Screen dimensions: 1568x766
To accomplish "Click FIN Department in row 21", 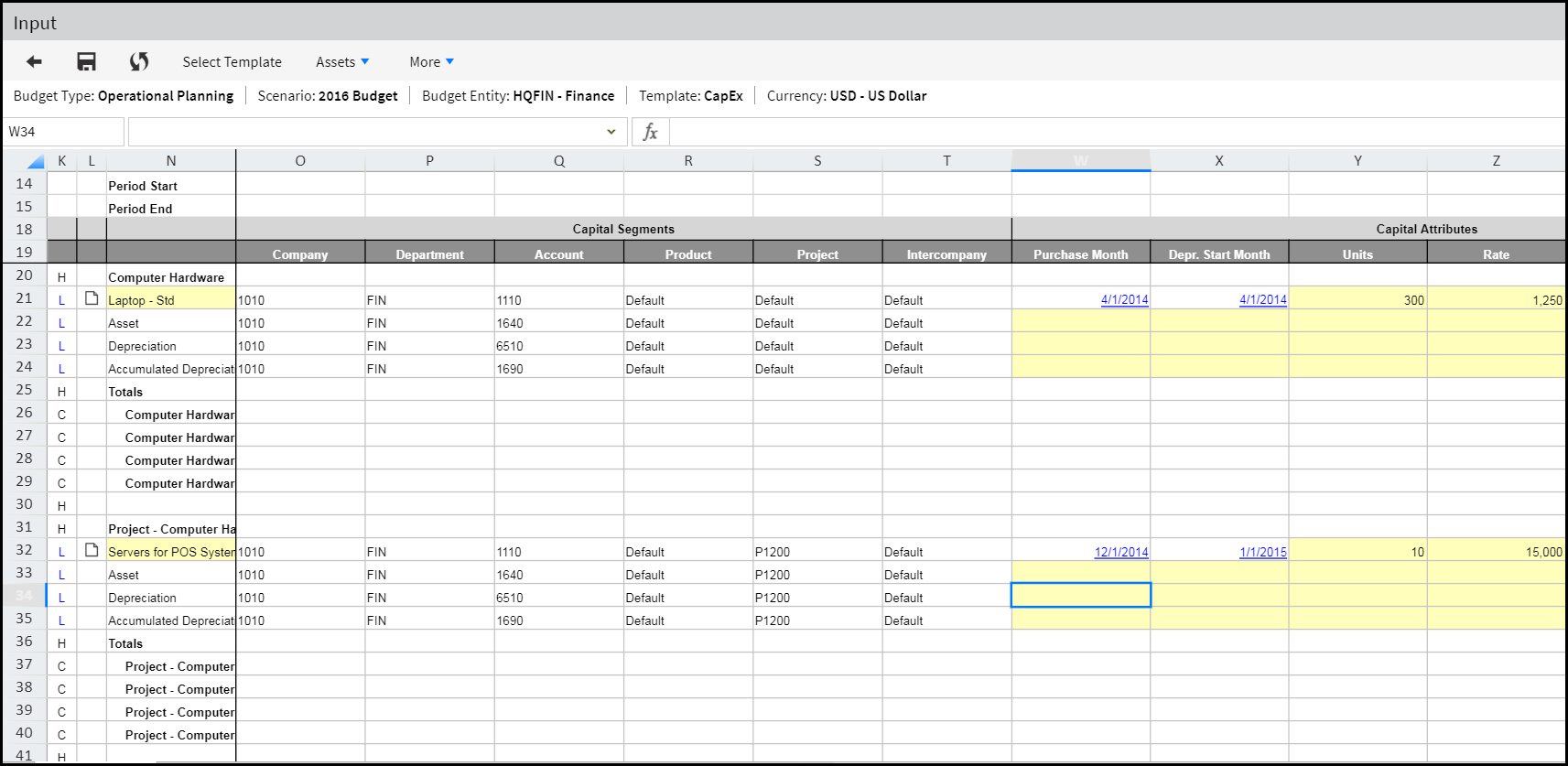I will click(429, 299).
